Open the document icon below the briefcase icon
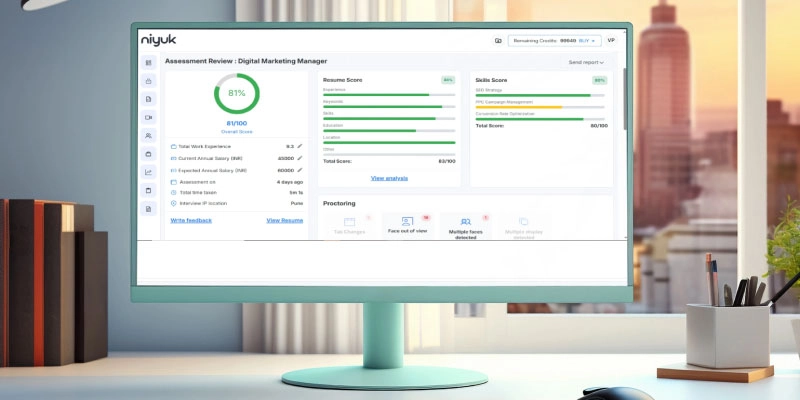 pyautogui.click(x=148, y=99)
